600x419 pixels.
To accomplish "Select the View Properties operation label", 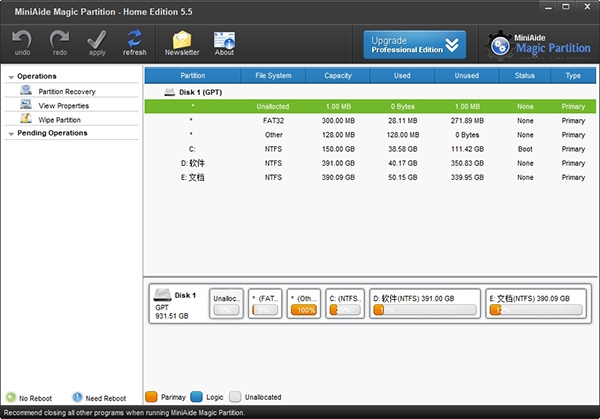I will [x=64, y=106].
